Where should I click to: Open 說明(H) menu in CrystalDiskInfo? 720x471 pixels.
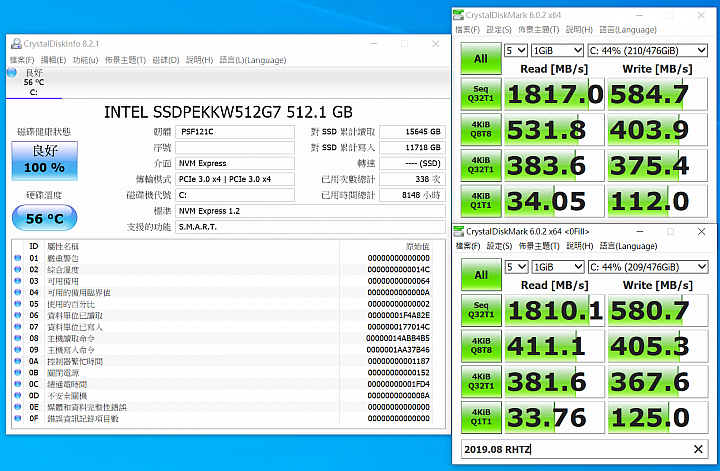pyautogui.click(x=199, y=60)
